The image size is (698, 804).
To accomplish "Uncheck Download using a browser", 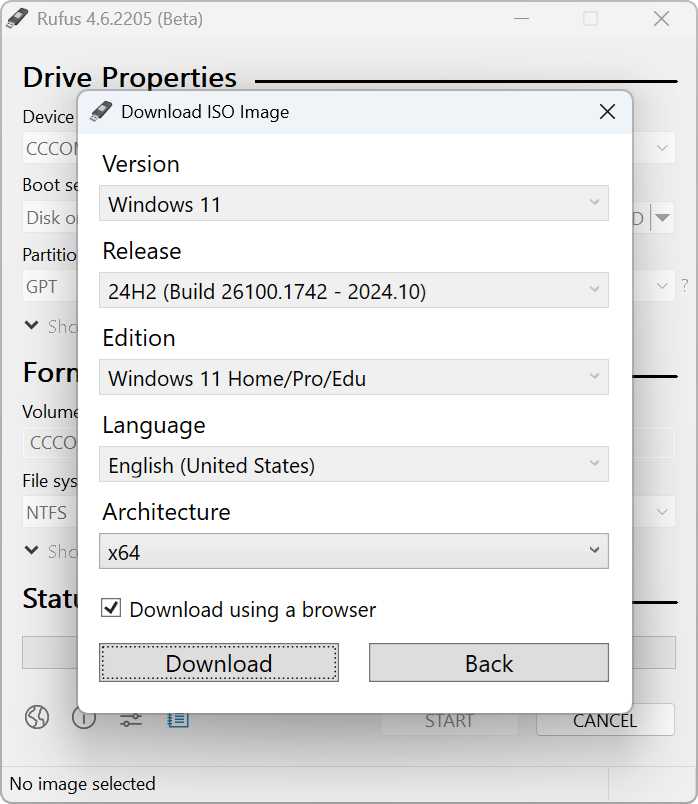I will pos(112,608).
